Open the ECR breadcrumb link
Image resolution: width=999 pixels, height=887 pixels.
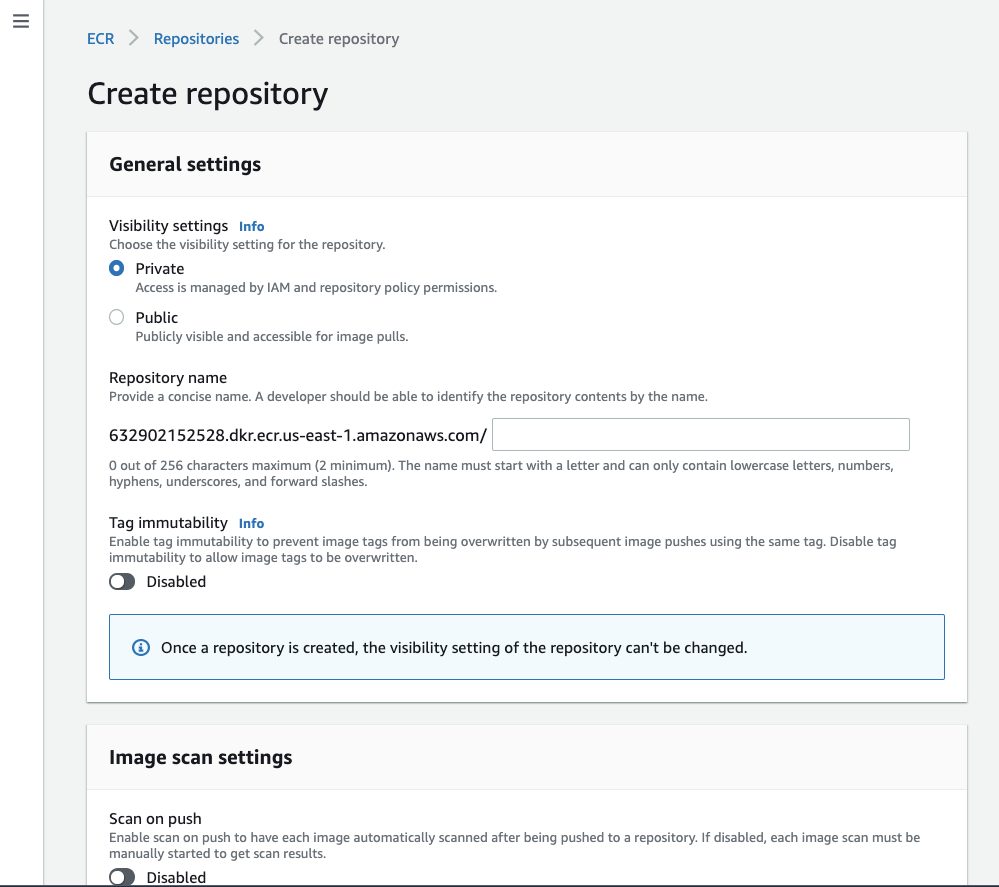[x=100, y=38]
